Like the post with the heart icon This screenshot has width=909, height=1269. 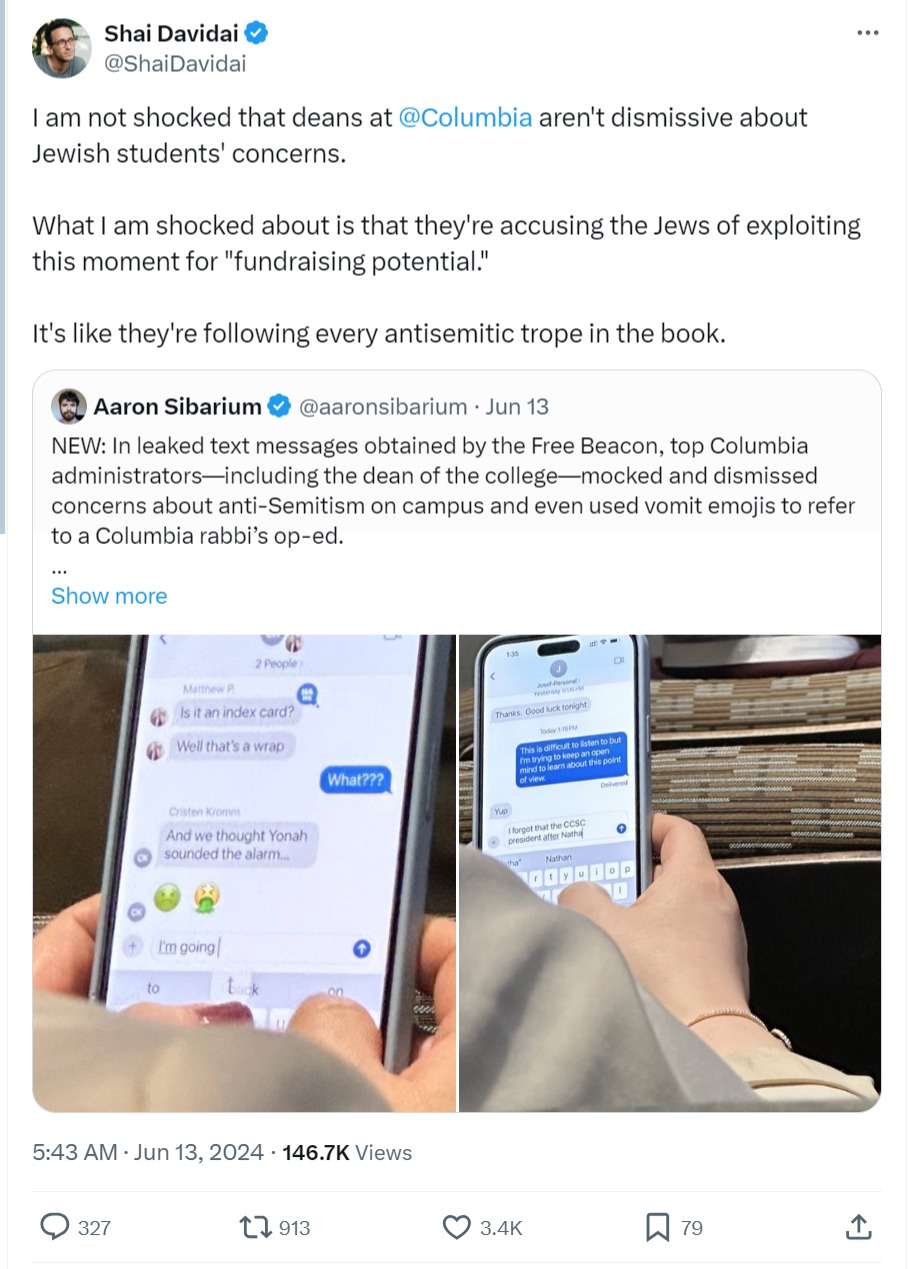coord(457,1227)
